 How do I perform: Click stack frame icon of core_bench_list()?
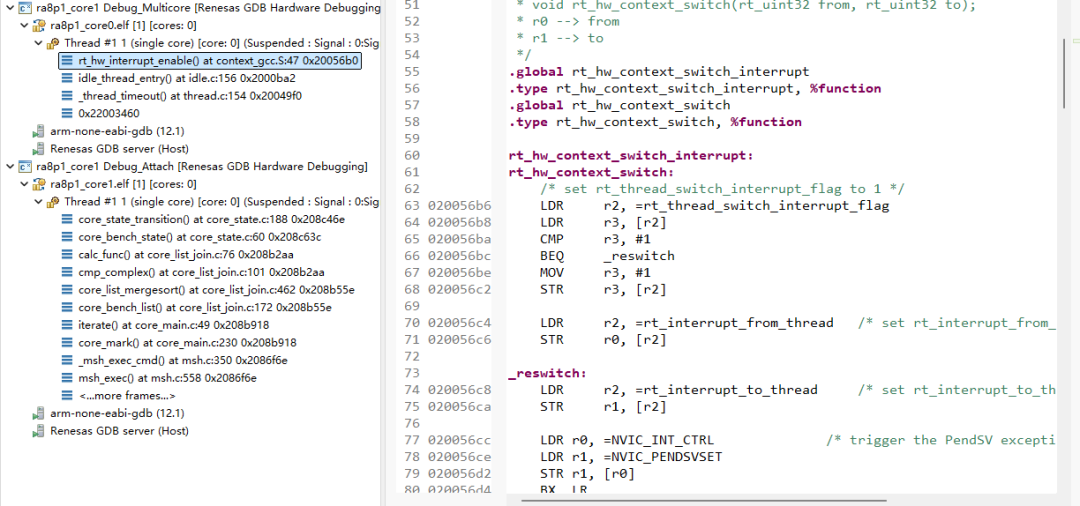coord(67,308)
